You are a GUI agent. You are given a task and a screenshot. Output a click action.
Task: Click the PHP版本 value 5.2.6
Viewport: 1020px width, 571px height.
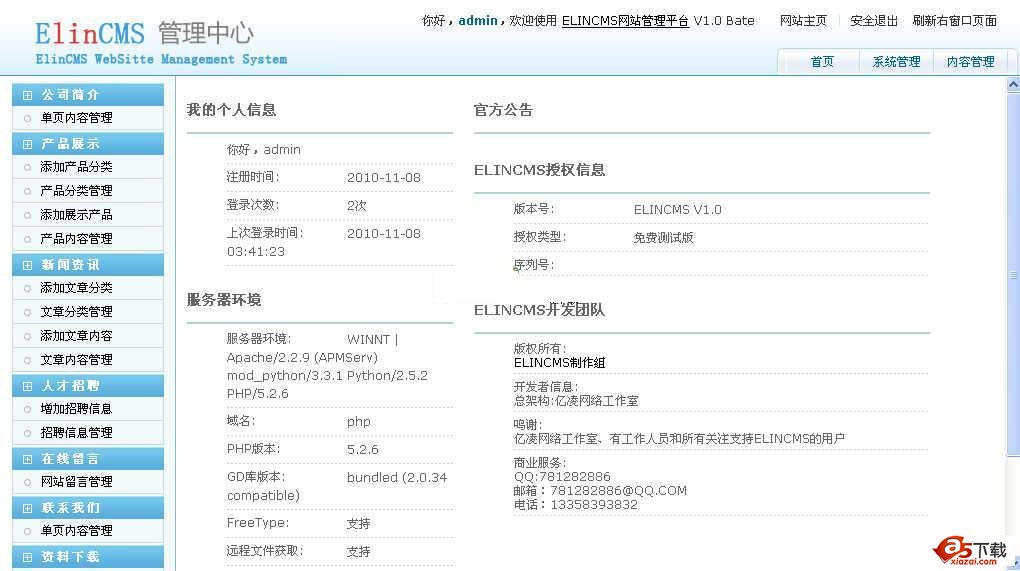[x=362, y=449]
